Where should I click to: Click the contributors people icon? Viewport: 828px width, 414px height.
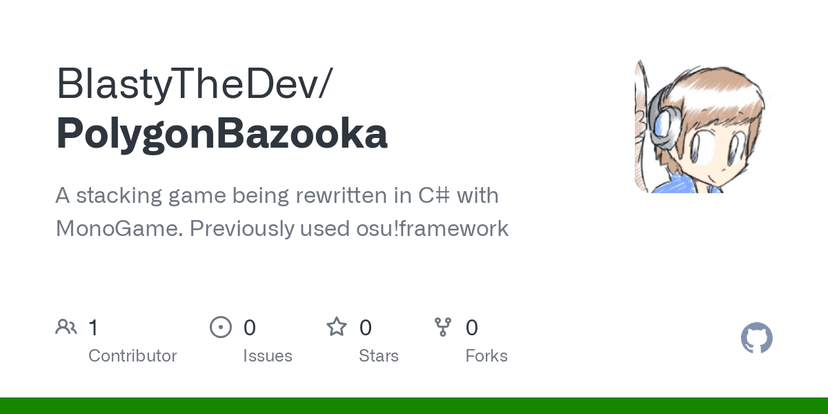66,327
